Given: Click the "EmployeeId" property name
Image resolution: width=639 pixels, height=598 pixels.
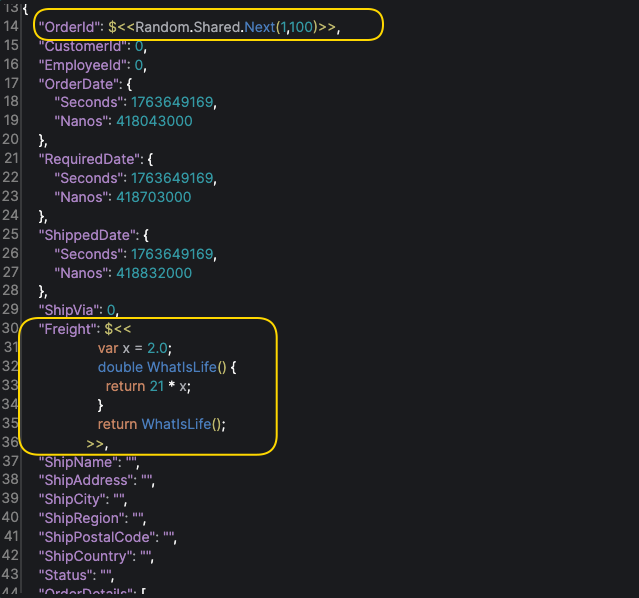Looking at the screenshot, I should coord(81,65).
